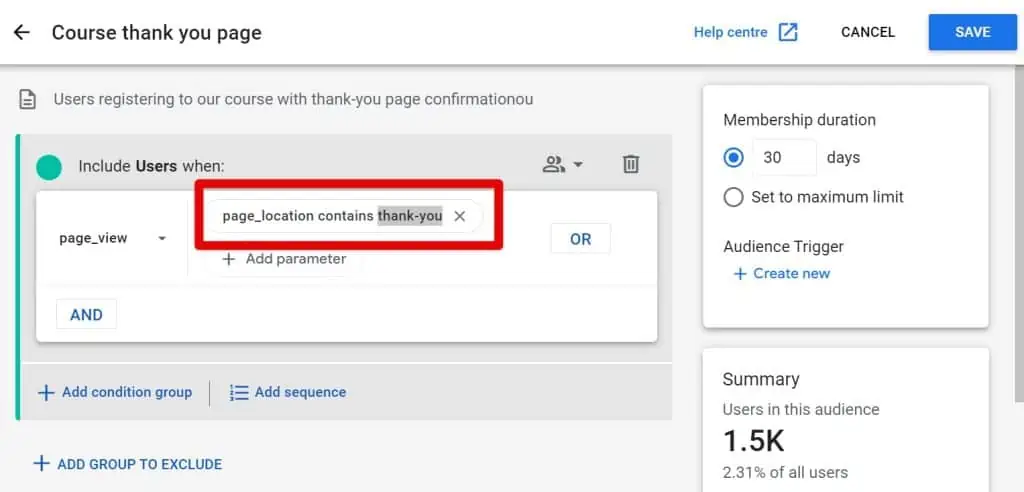
Task: Select the 30 days duration radio button
Action: coord(734,157)
